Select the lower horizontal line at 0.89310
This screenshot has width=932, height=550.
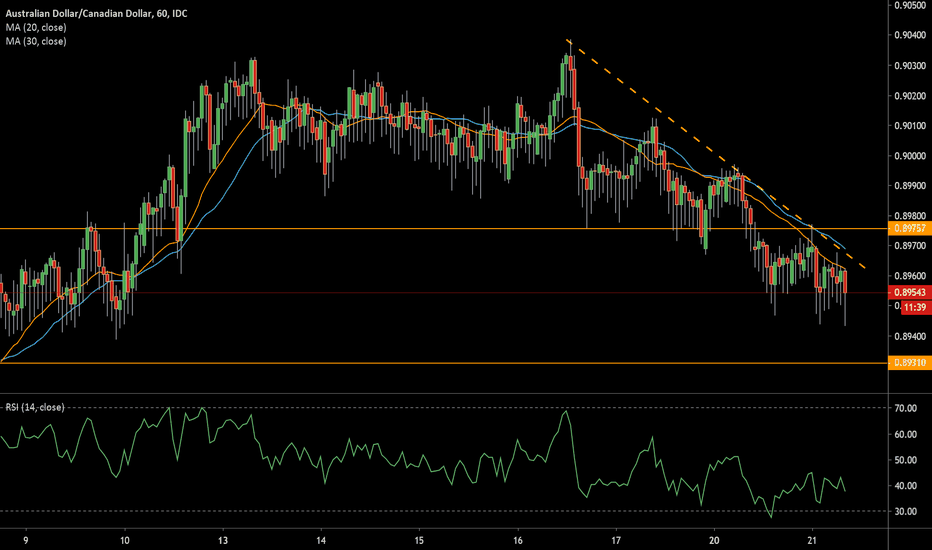pos(400,363)
